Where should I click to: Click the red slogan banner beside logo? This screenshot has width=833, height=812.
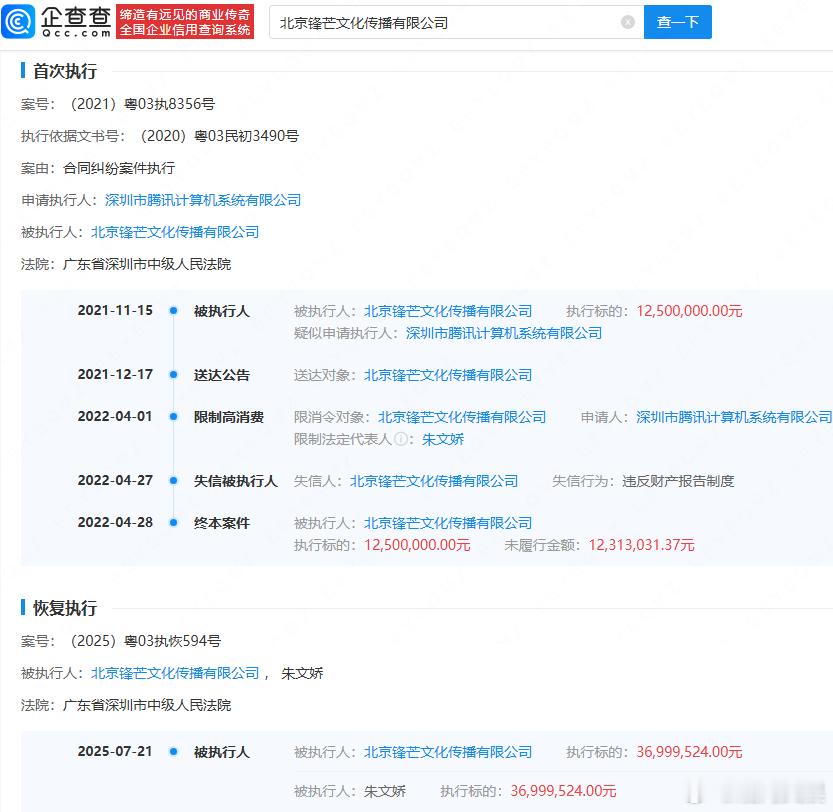(x=185, y=22)
